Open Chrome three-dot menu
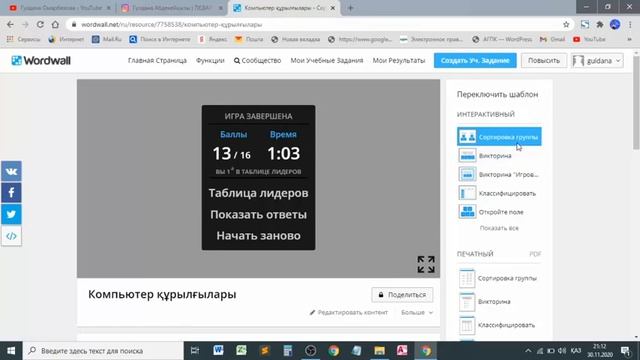 click(x=630, y=24)
